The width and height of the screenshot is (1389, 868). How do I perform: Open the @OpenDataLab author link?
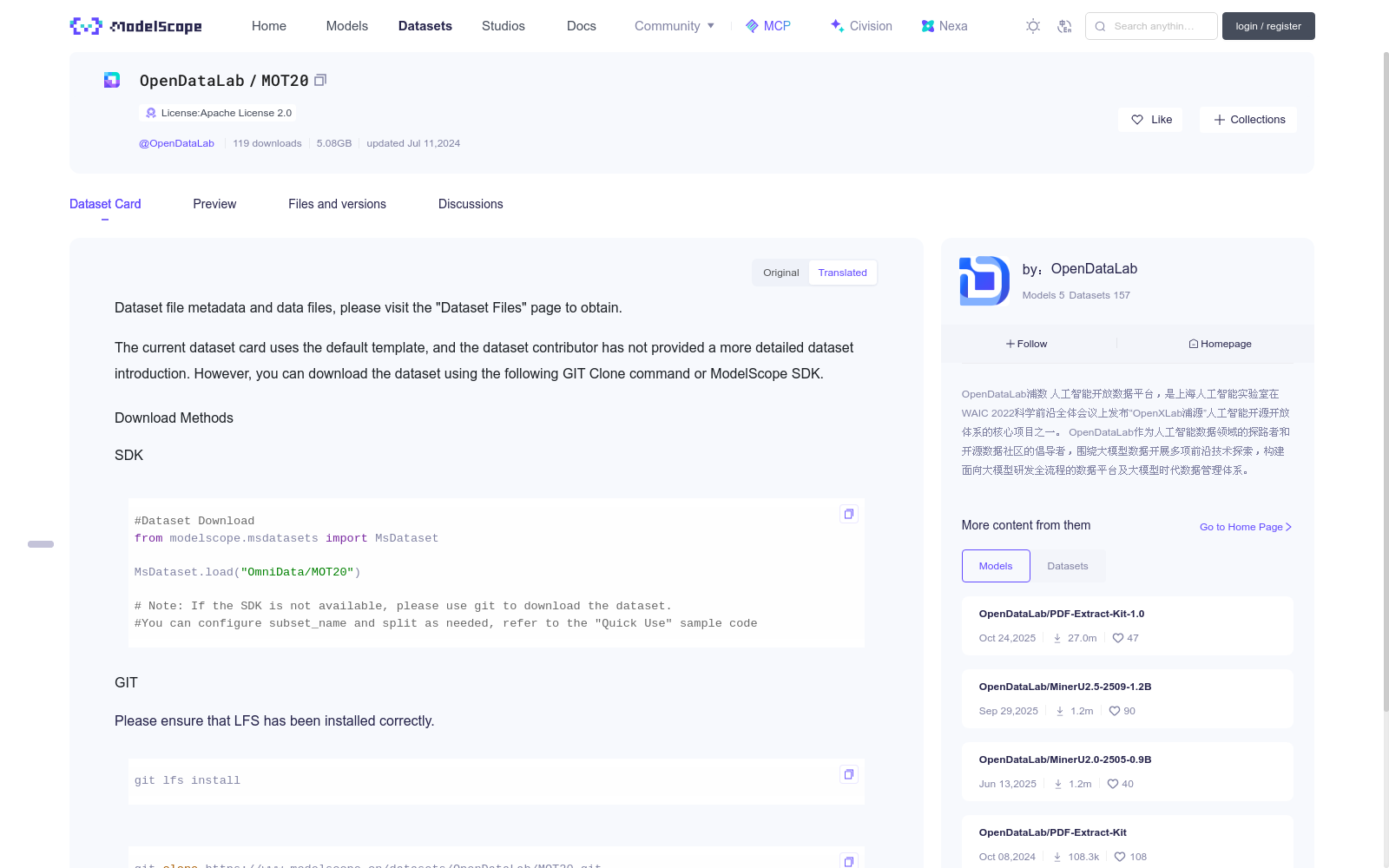pos(176,143)
